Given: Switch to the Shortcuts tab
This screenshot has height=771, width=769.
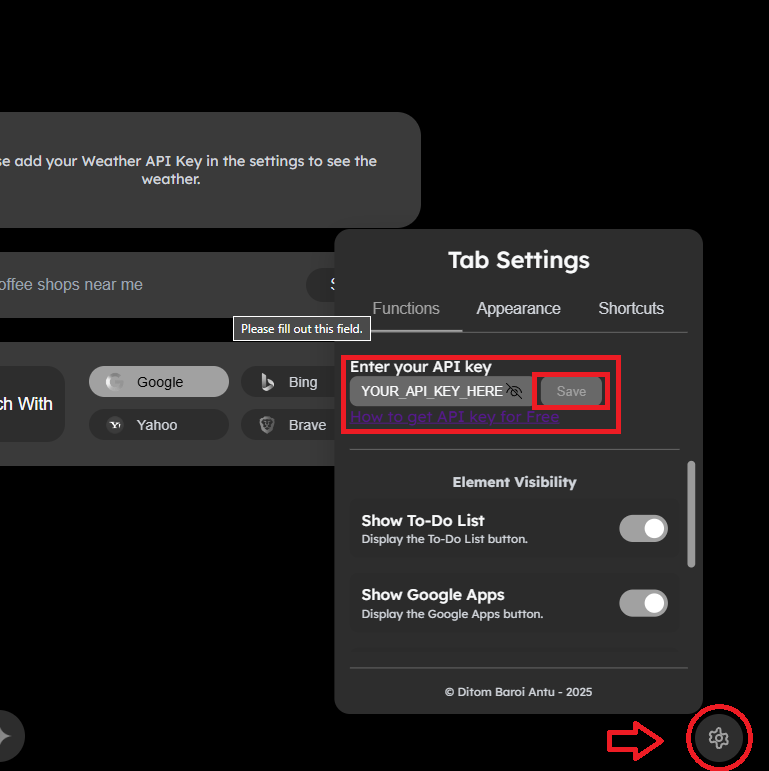Looking at the screenshot, I should [x=631, y=308].
